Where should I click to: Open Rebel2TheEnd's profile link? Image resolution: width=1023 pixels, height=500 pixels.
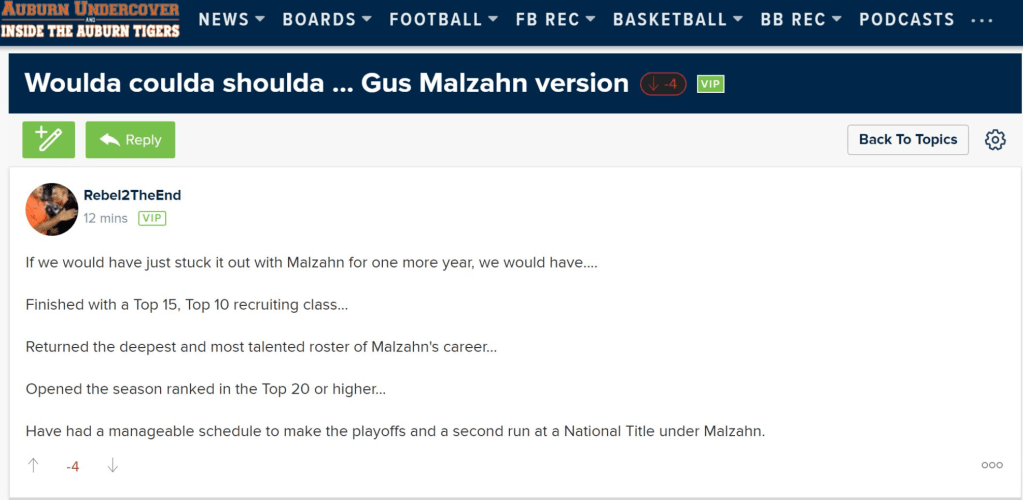[x=132, y=195]
